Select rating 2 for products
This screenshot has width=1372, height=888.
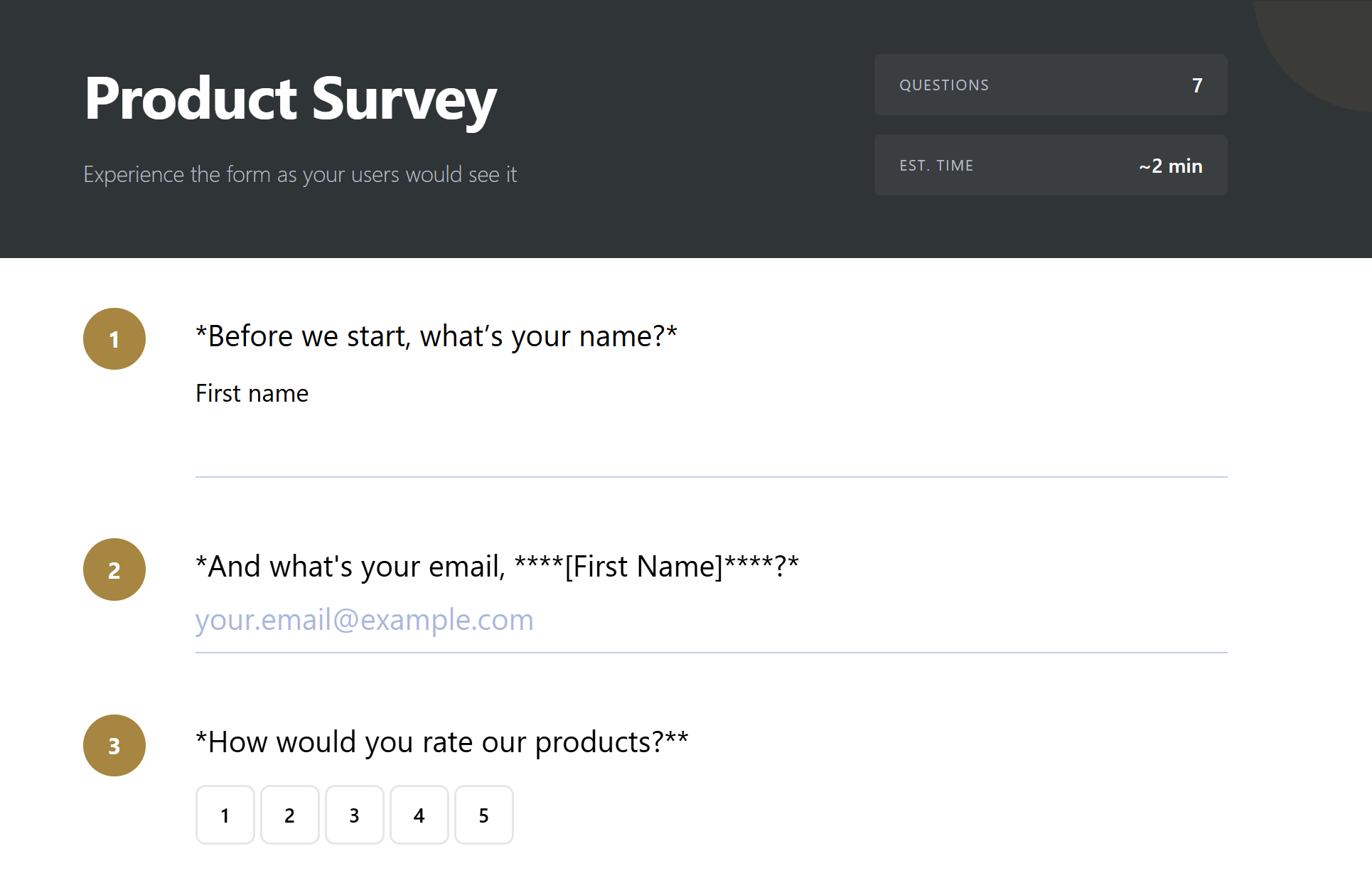[x=290, y=815]
